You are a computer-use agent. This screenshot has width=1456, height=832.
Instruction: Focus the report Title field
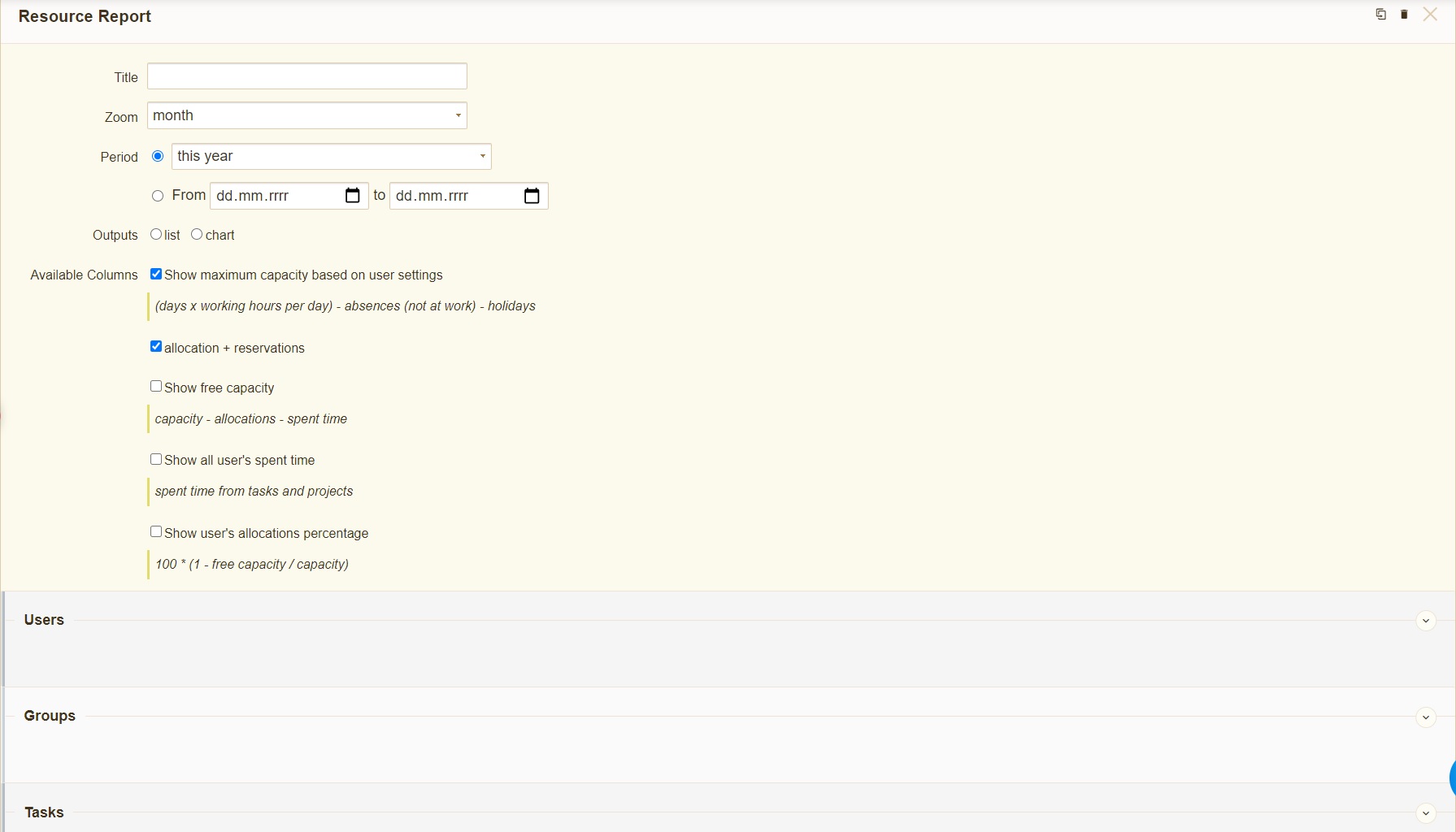click(x=307, y=76)
